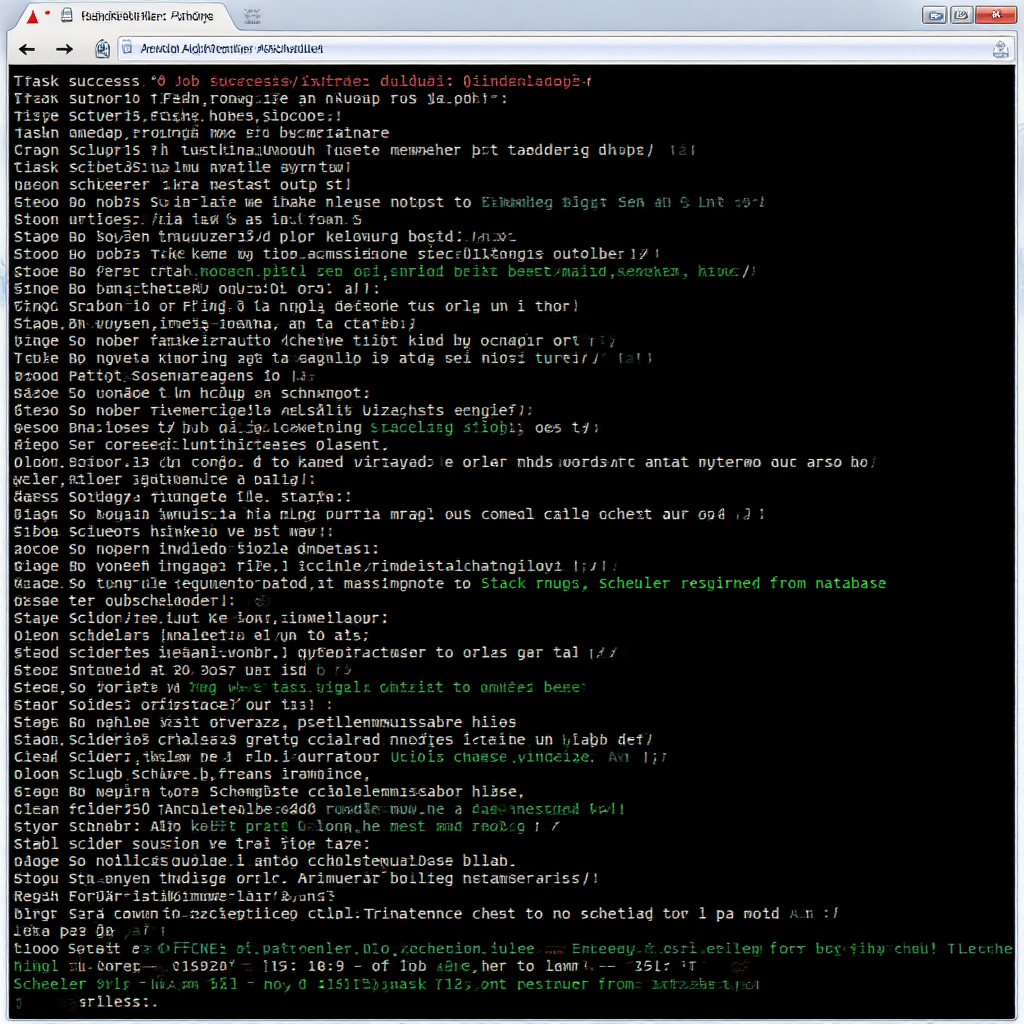Image resolution: width=1024 pixels, height=1024 pixels.
Task: Click the line beginning "Stogu Sta"
Action: pos(306,879)
